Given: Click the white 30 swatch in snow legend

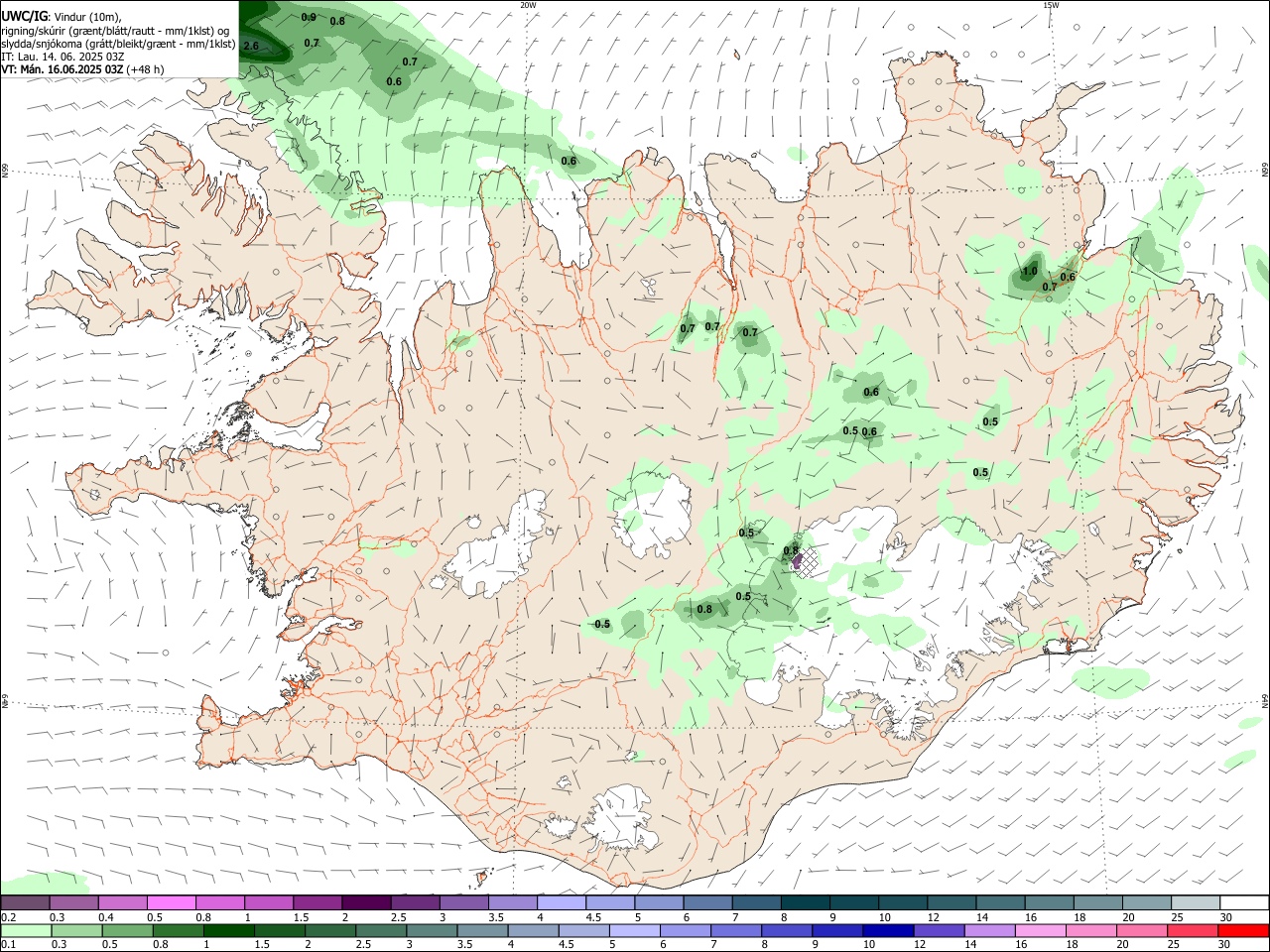Looking at the screenshot, I should 1244,902.
